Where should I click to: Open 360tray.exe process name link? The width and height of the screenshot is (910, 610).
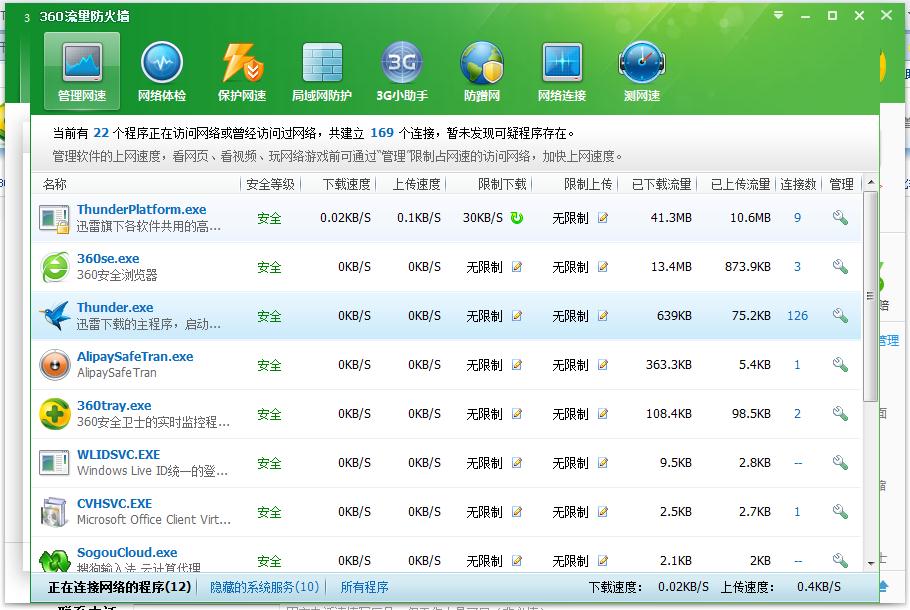click(x=114, y=405)
